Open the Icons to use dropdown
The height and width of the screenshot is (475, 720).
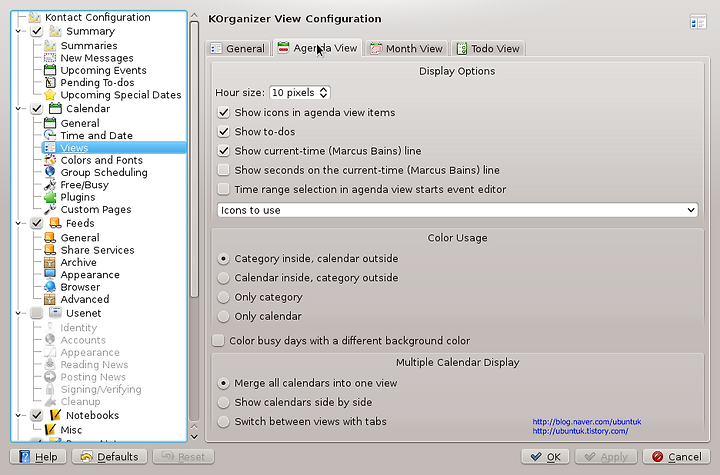point(457,210)
